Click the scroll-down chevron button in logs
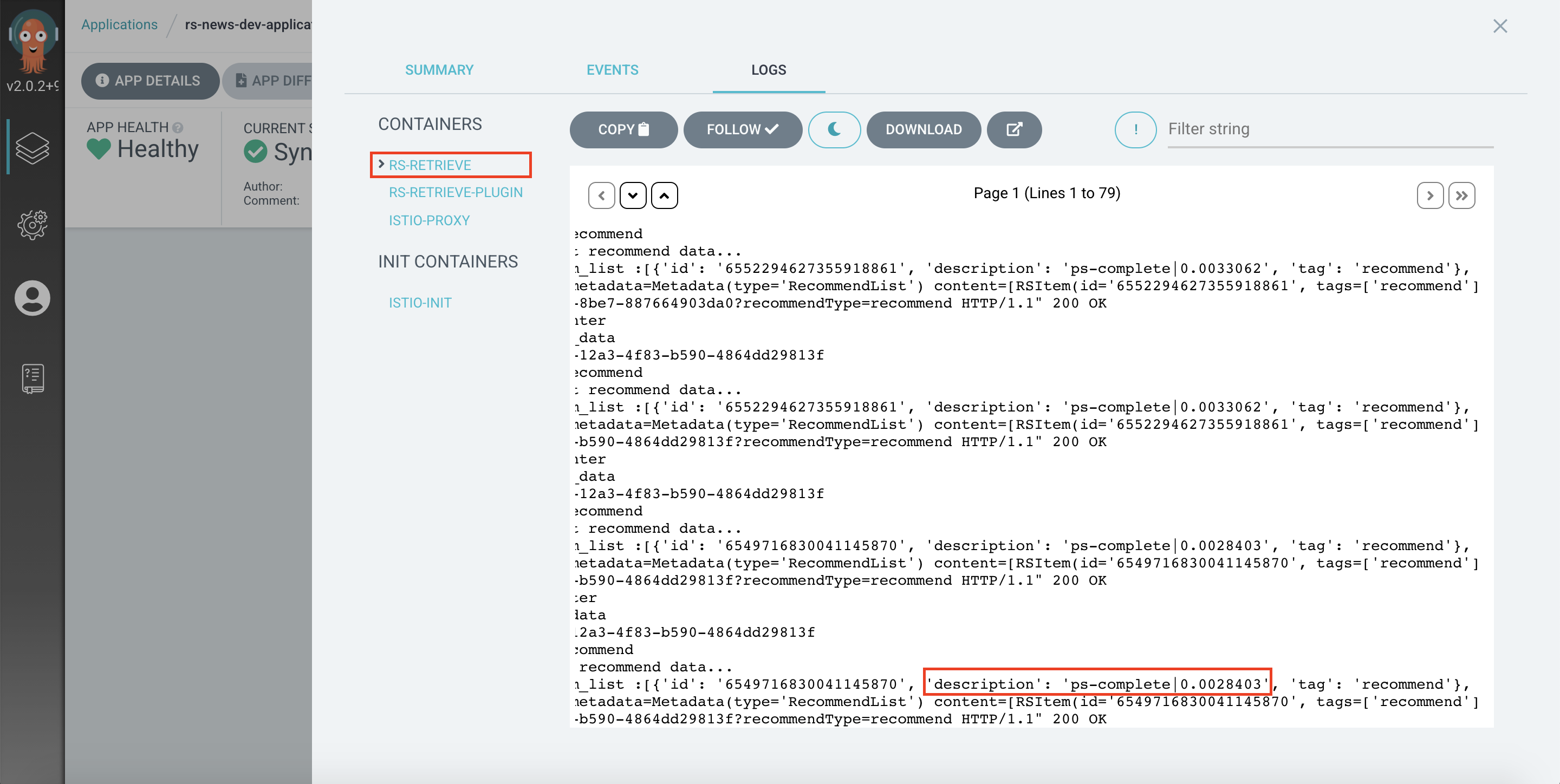This screenshot has height=784, width=1560. pyautogui.click(x=633, y=195)
